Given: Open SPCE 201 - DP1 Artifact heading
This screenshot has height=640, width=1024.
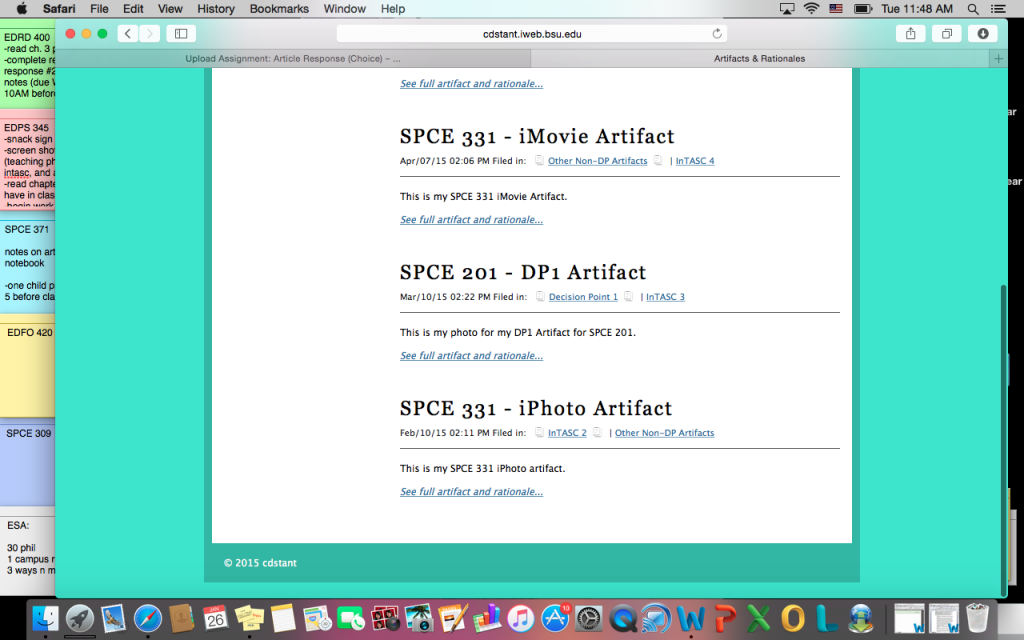Looking at the screenshot, I should click(x=523, y=272).
